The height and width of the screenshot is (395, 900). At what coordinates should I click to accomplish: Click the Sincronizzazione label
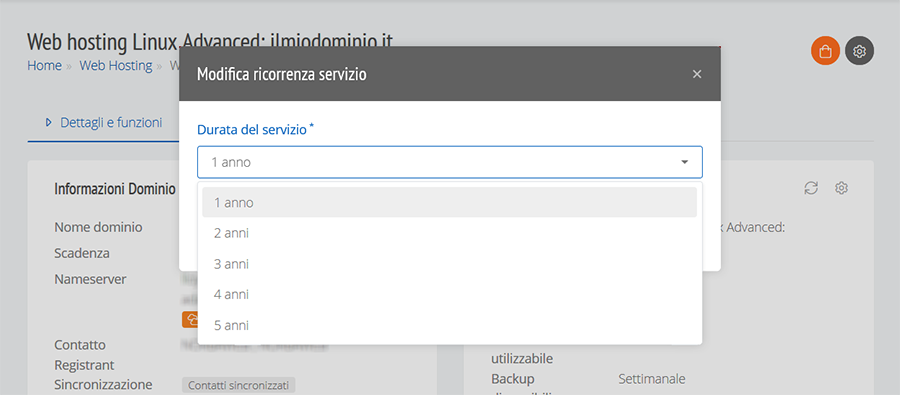tap(103, 384)
